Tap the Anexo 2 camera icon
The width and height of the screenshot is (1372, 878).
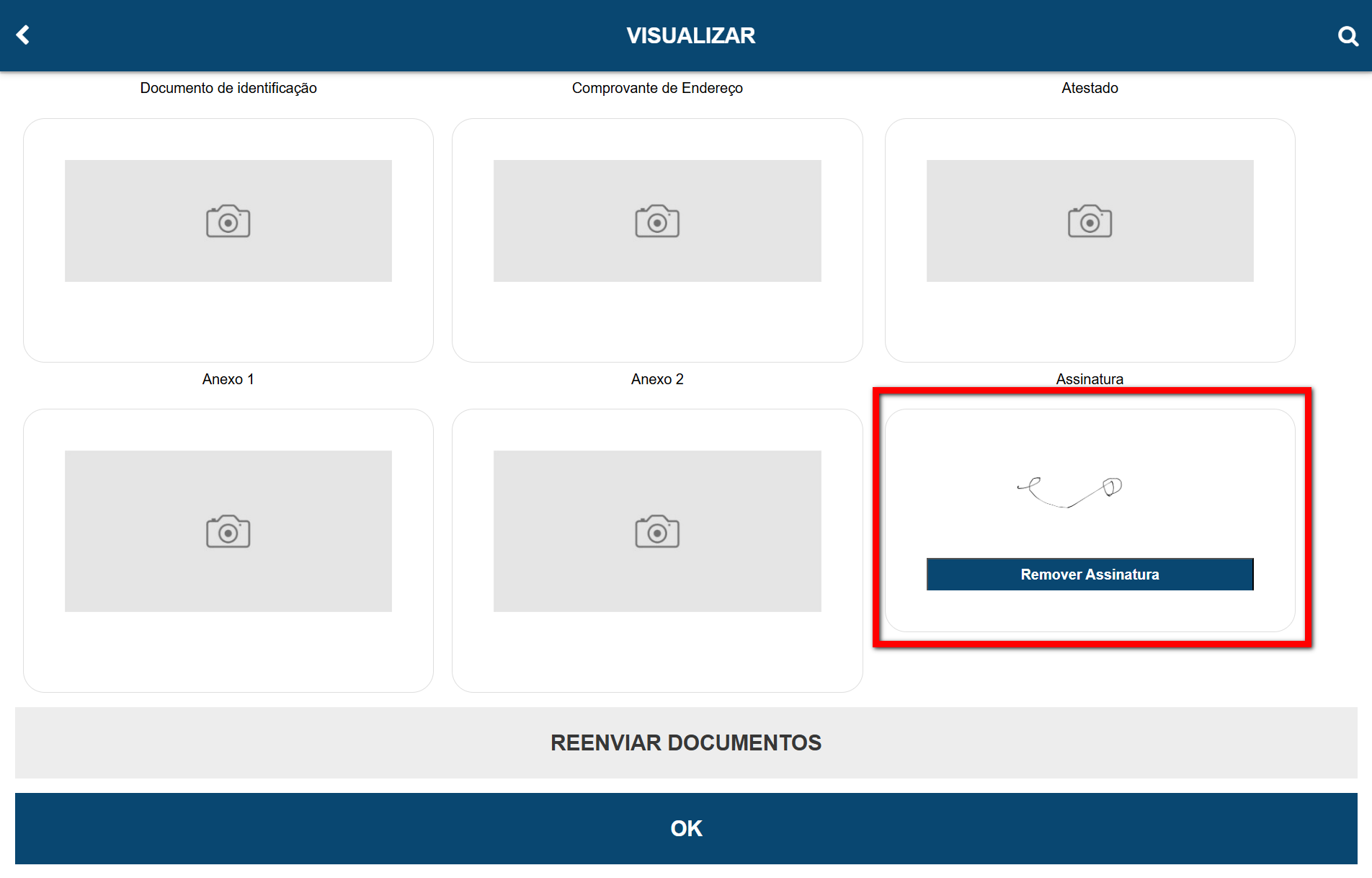tap(656, 532)
